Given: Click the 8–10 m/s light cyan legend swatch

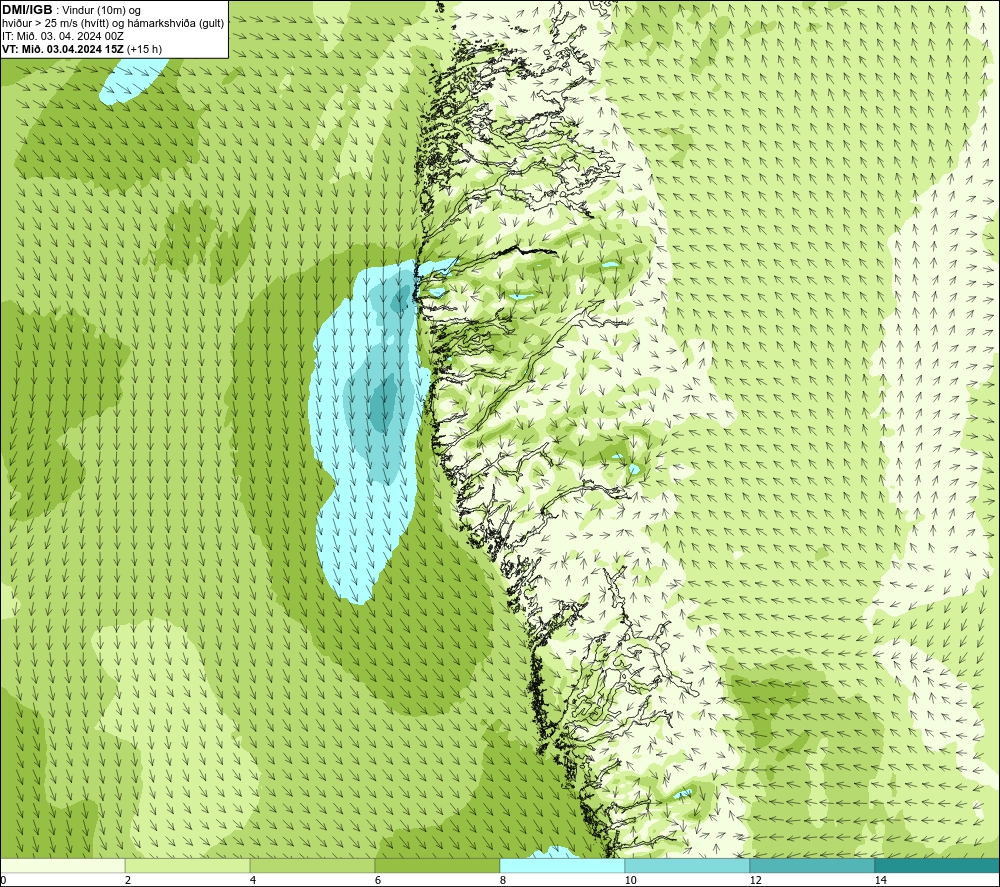Looking at the screenshot, I should coord(562,865).
